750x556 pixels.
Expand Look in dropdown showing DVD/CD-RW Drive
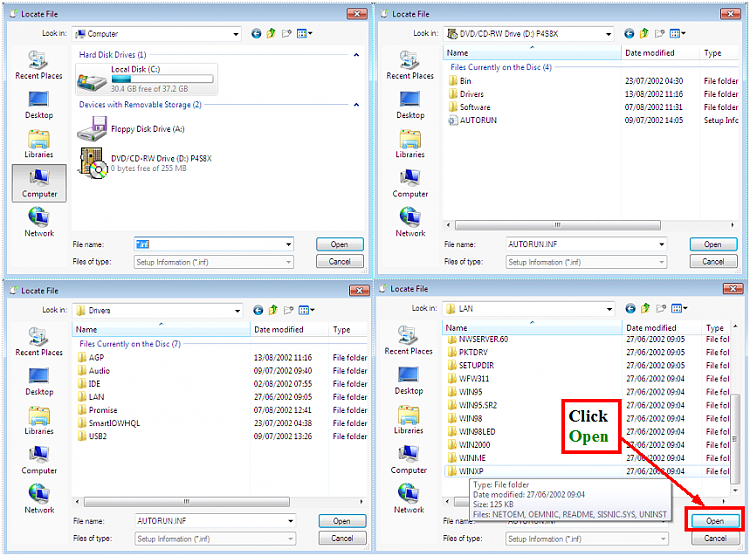coord(608,34)
